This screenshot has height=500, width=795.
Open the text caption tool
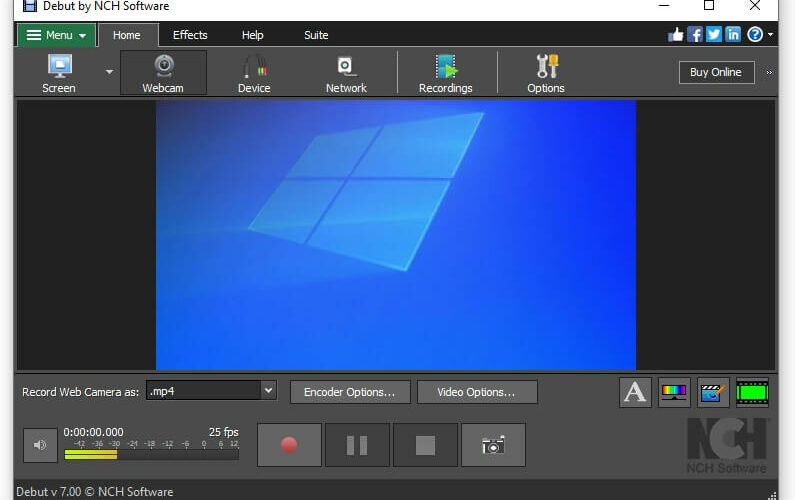[x=635, y=392]
